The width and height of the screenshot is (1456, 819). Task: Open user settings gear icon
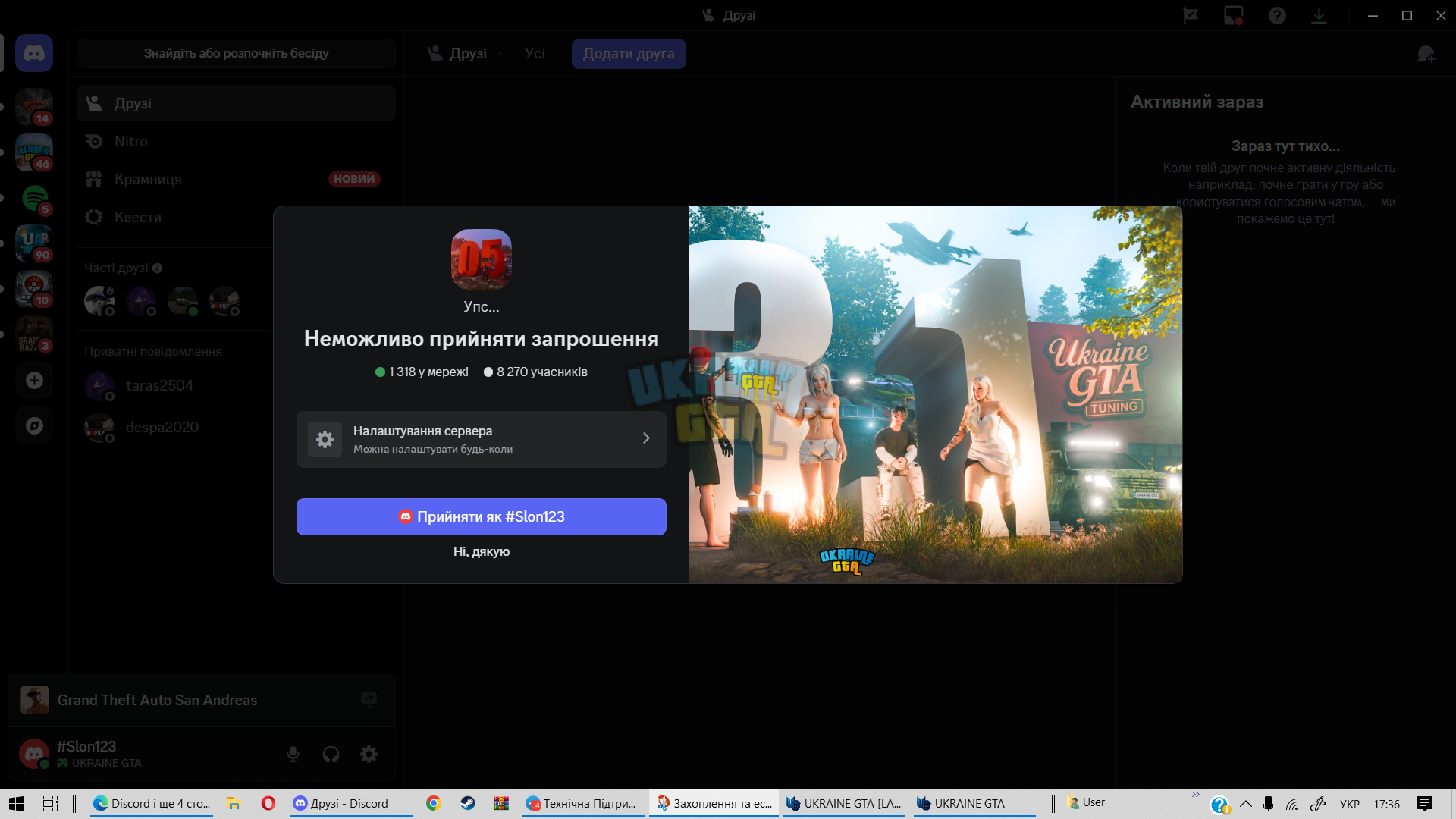coord(369,754)
